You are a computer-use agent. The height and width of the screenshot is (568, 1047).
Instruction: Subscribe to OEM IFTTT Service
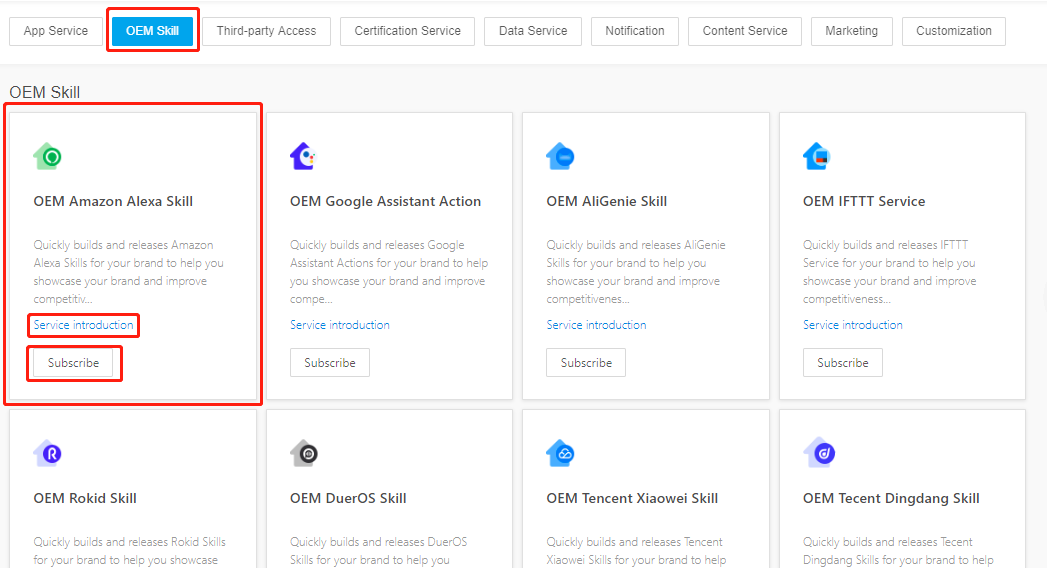pos(843,362)
